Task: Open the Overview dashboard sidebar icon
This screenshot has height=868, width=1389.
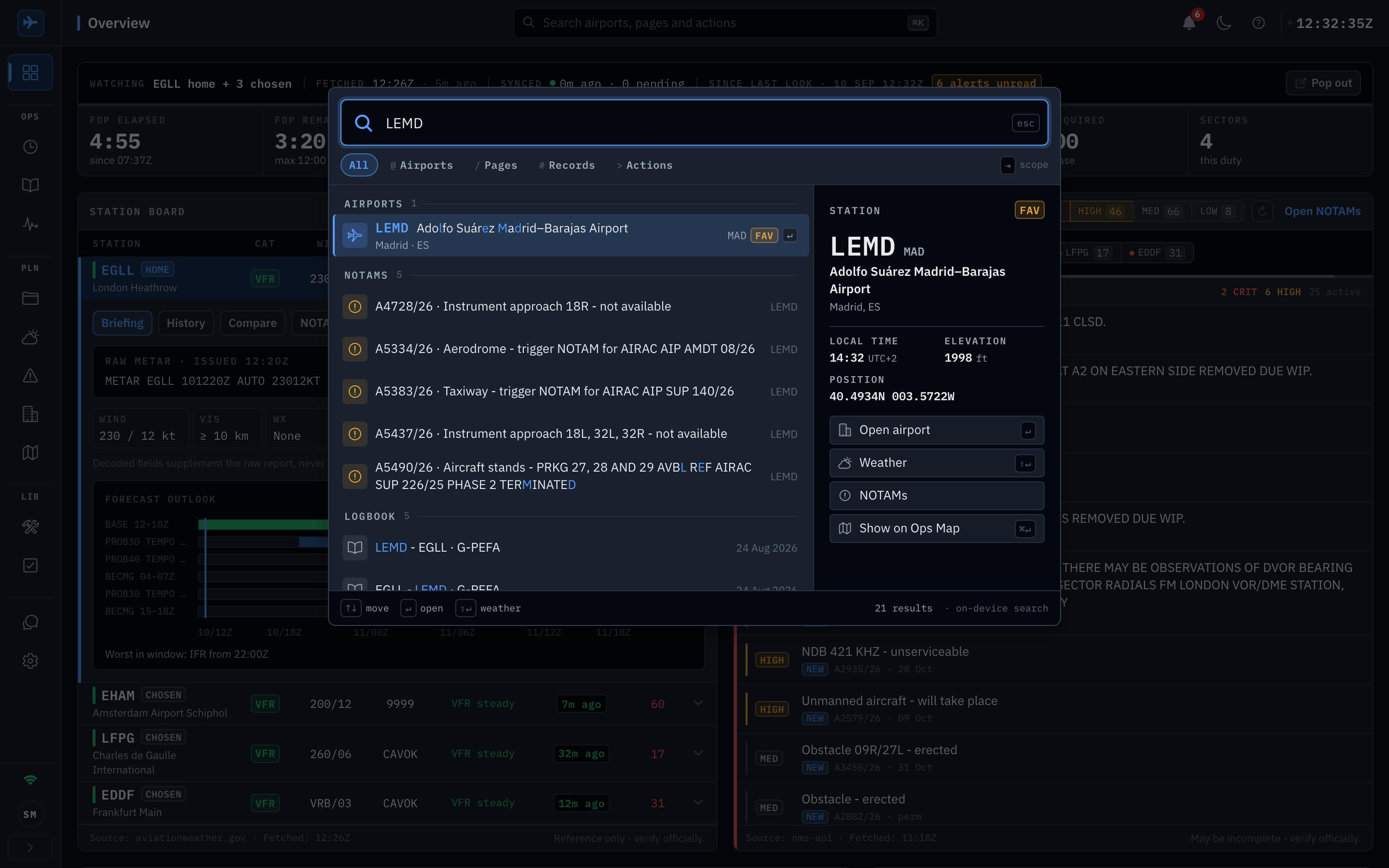Action: 30,72
